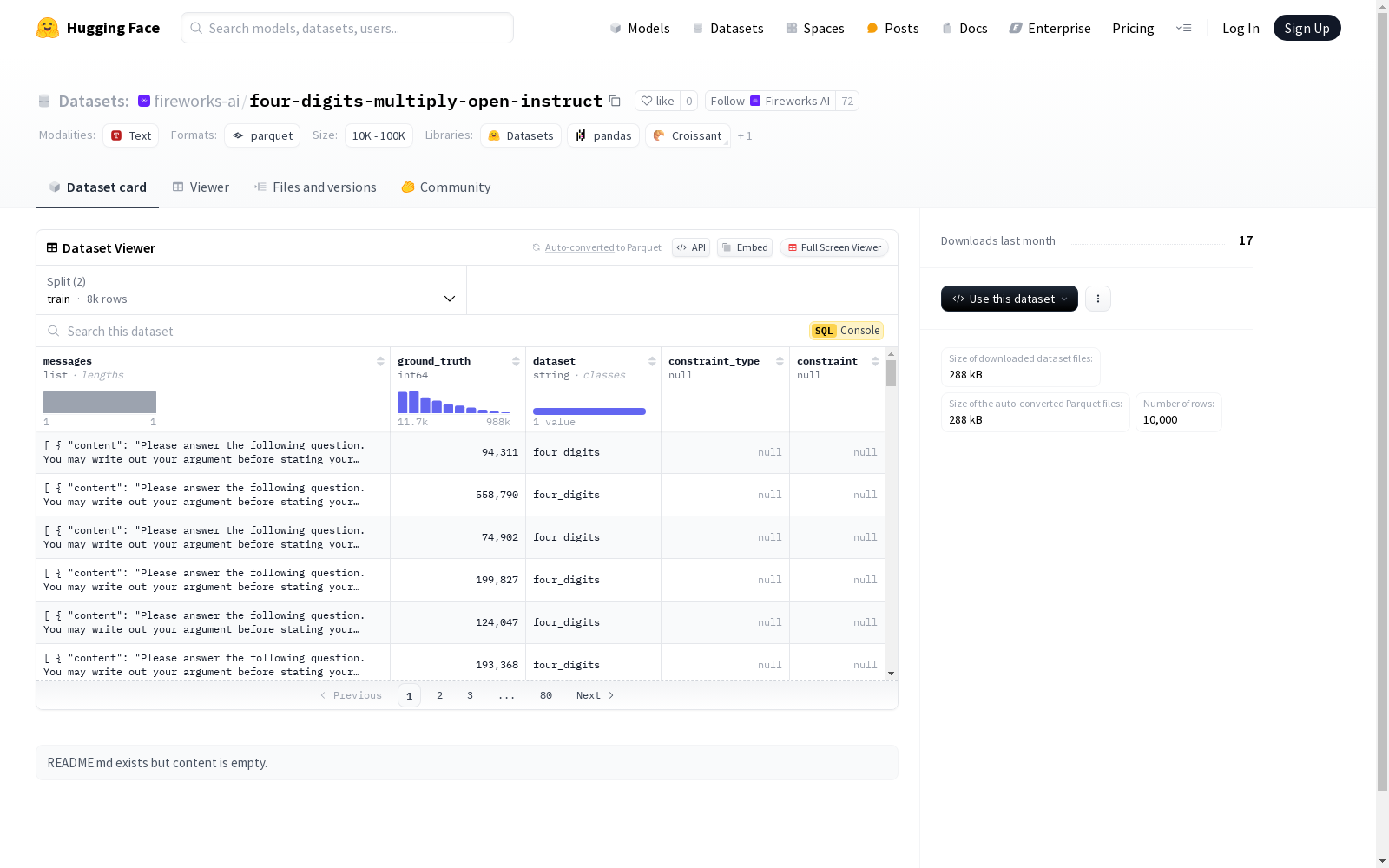Viewport: 1389px width, 868px height.
Task: Select the pandas library tag
Action: tap(603, 135)
